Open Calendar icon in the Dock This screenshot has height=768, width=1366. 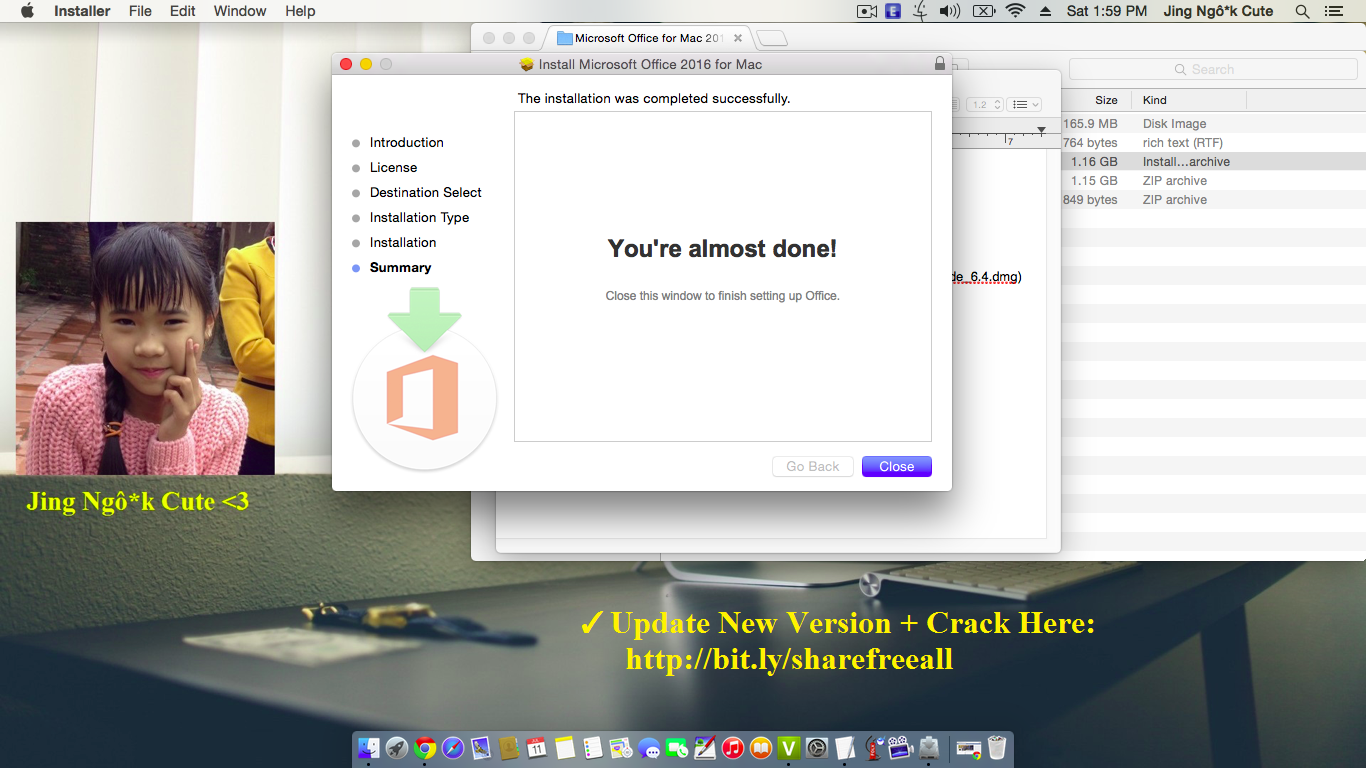(x=537, y=747)
